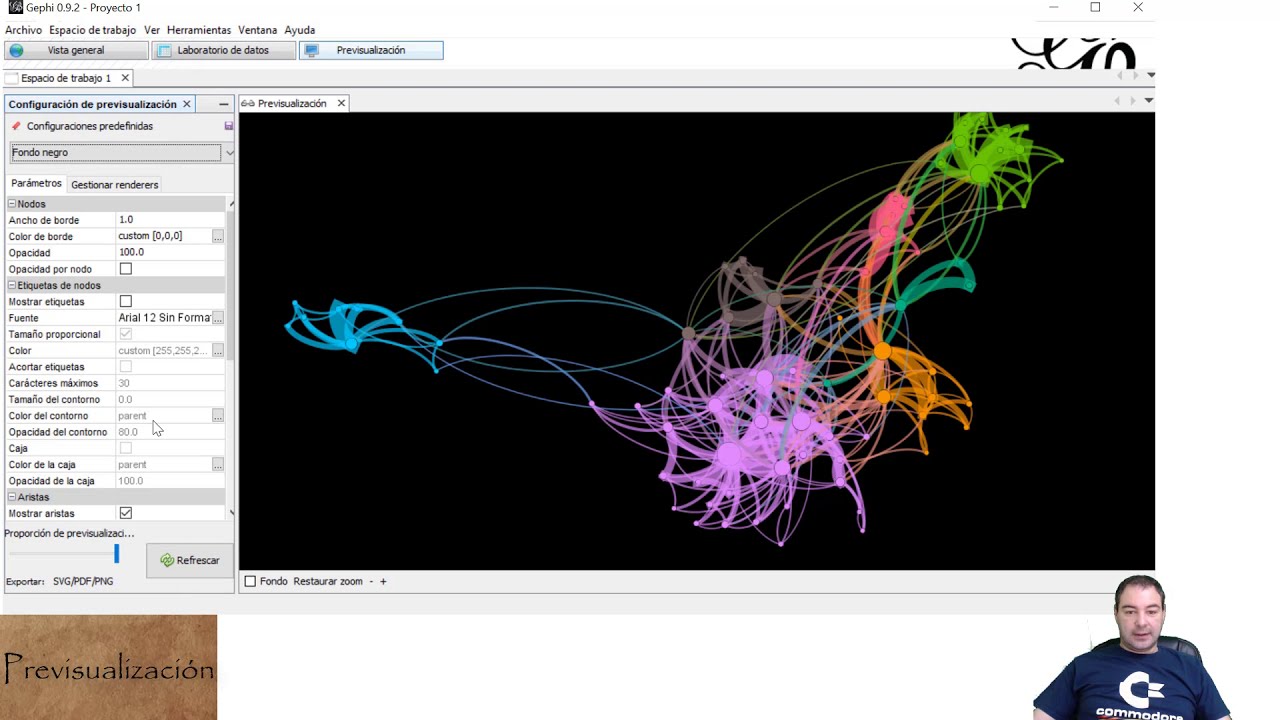This screenshot has height=720, width=1280.
Task: Open the label Color editor button
Action: click(x=217, y=351)
